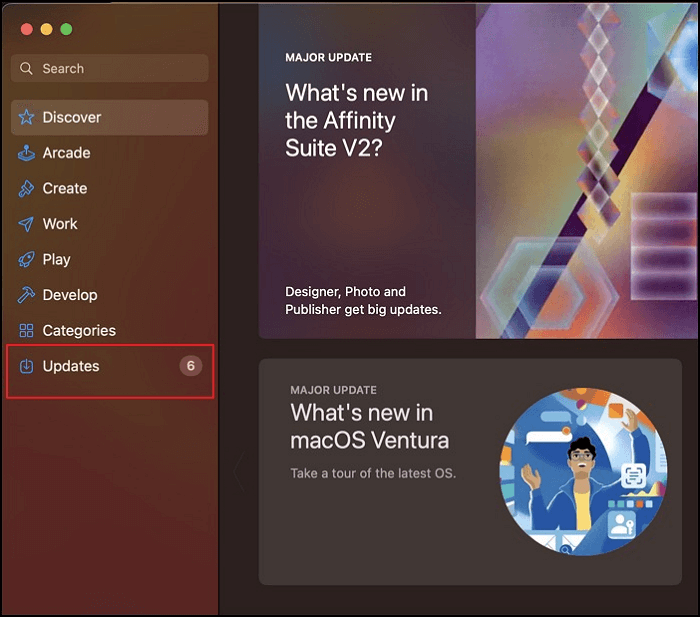This screenshot has height=617, width=700.
Task: Click the macOS Ventura circular illustration
Action: [583, 471]
